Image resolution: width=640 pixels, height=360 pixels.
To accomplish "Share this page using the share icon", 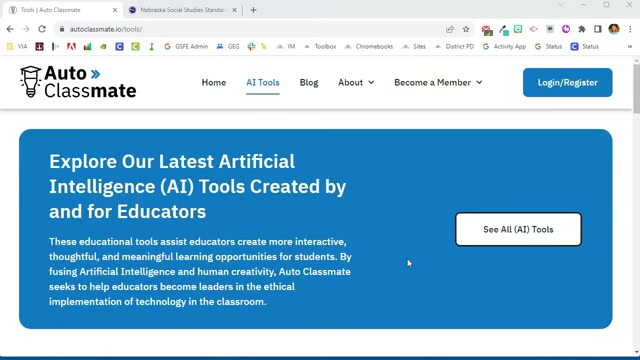I will [x=450, y=29].
